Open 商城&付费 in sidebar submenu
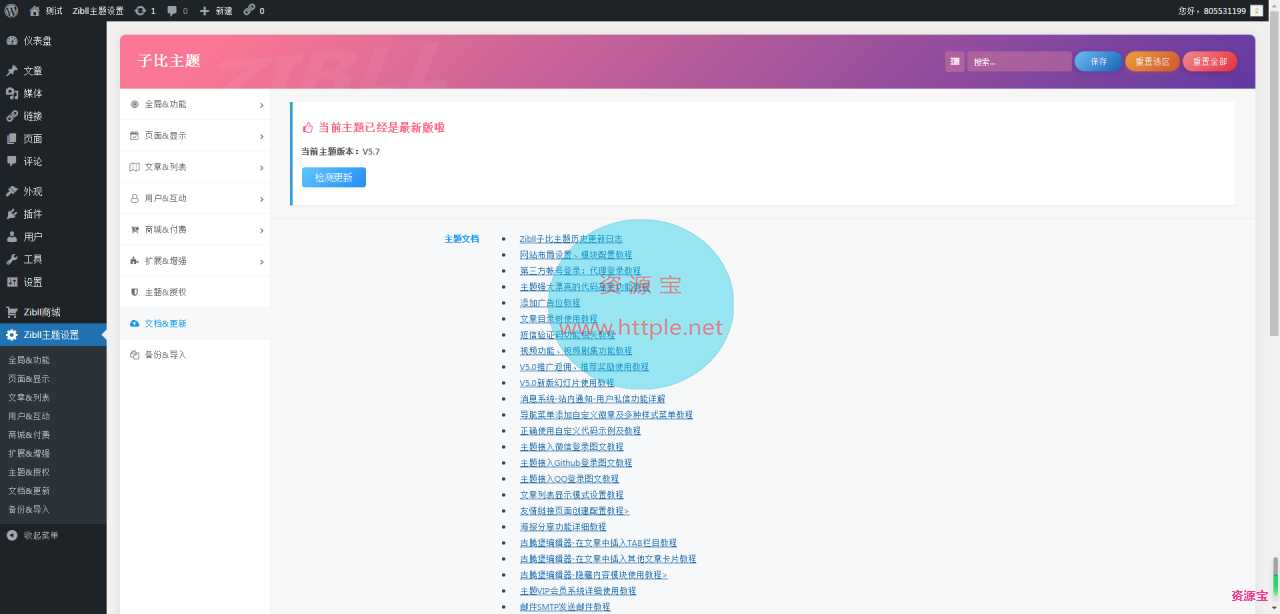 [29, 435]
